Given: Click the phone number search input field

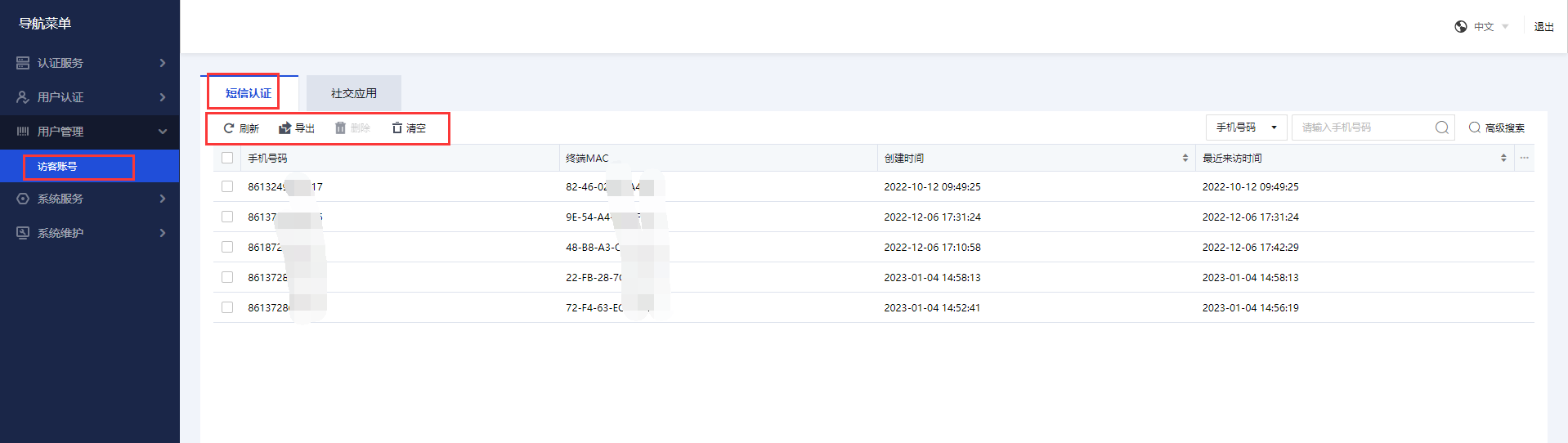Looking at the screenshot, I should (x=1361, y=128).
